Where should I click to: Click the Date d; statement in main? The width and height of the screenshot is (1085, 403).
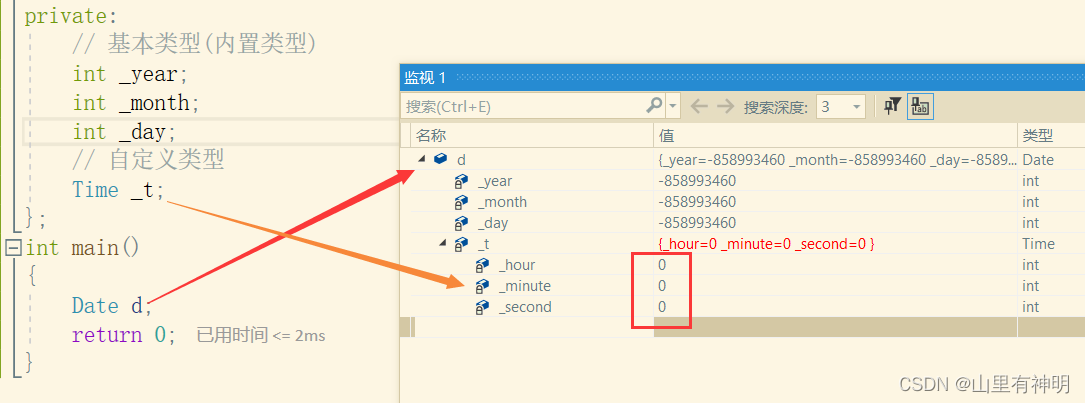(112, 306)
